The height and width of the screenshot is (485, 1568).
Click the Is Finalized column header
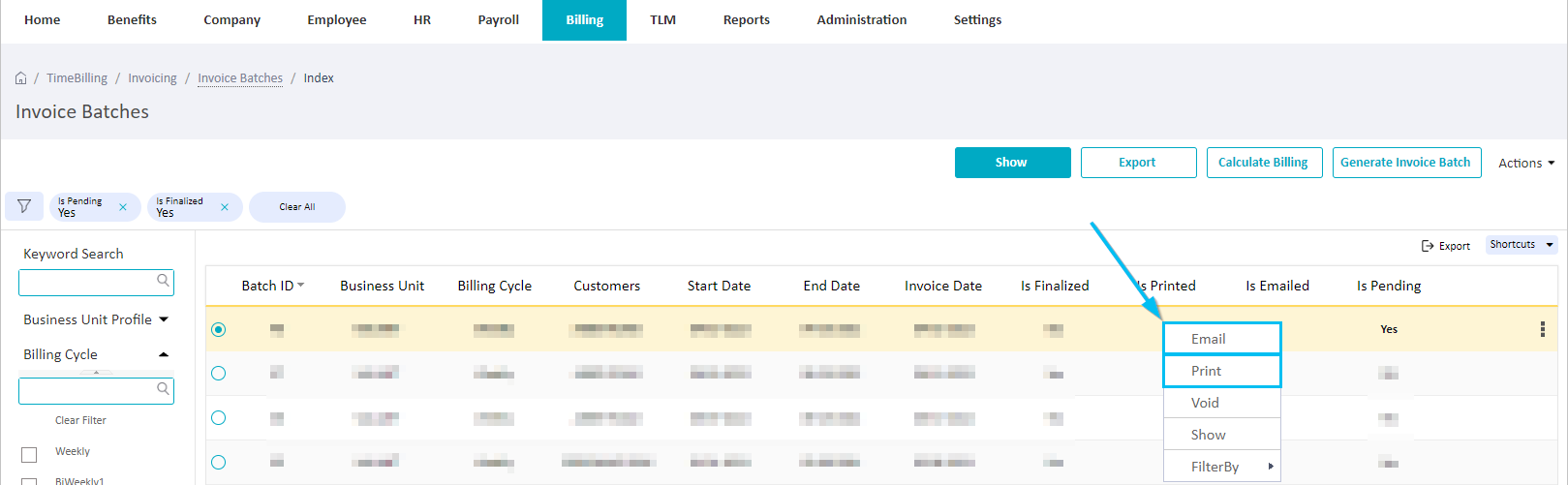coord(1056,286)
